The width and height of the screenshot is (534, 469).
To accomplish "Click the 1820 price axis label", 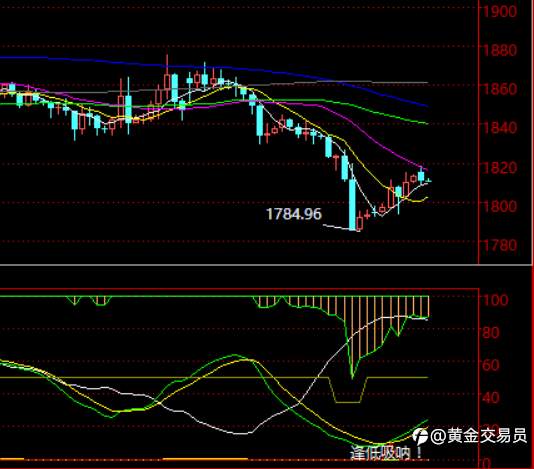I will [x=500, y=167].
